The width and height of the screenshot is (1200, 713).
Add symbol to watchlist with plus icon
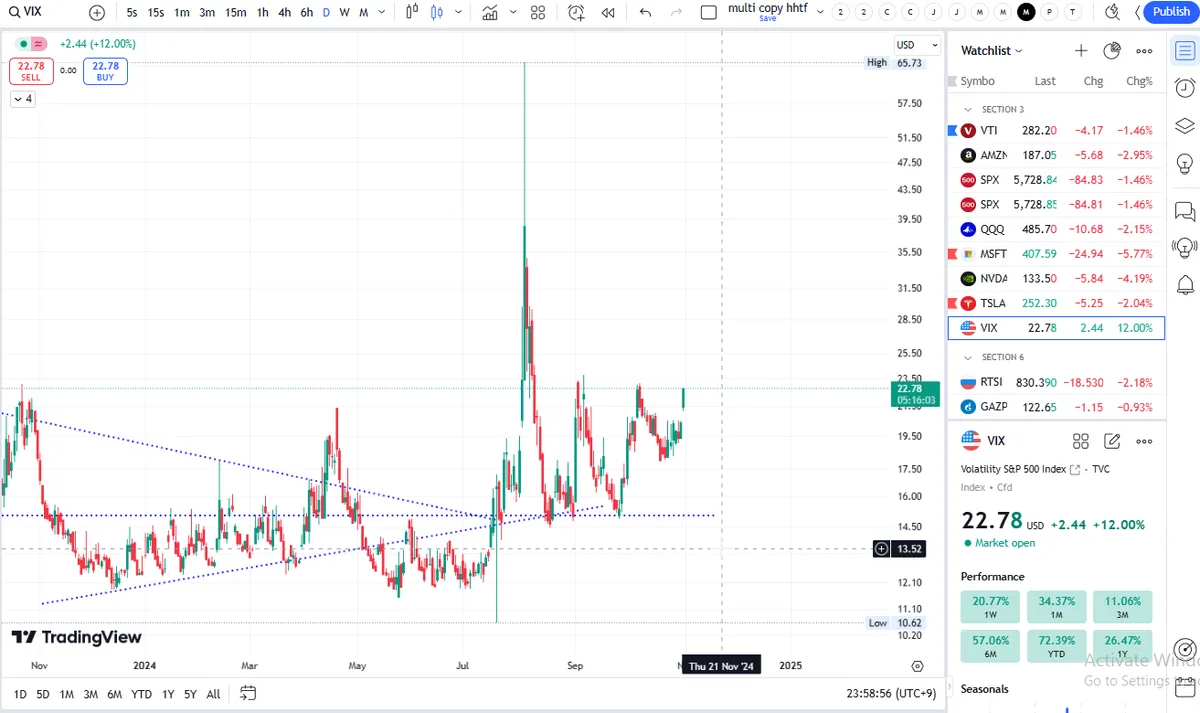click(x=1081, y=51)
